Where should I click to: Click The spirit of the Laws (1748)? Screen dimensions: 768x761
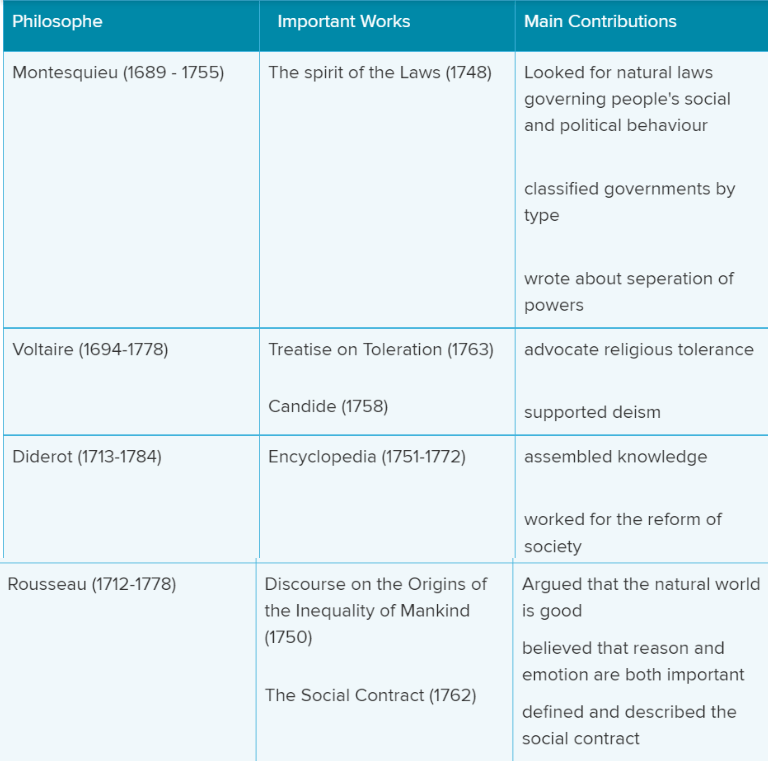pyautogui.click(x=380, y=73)
